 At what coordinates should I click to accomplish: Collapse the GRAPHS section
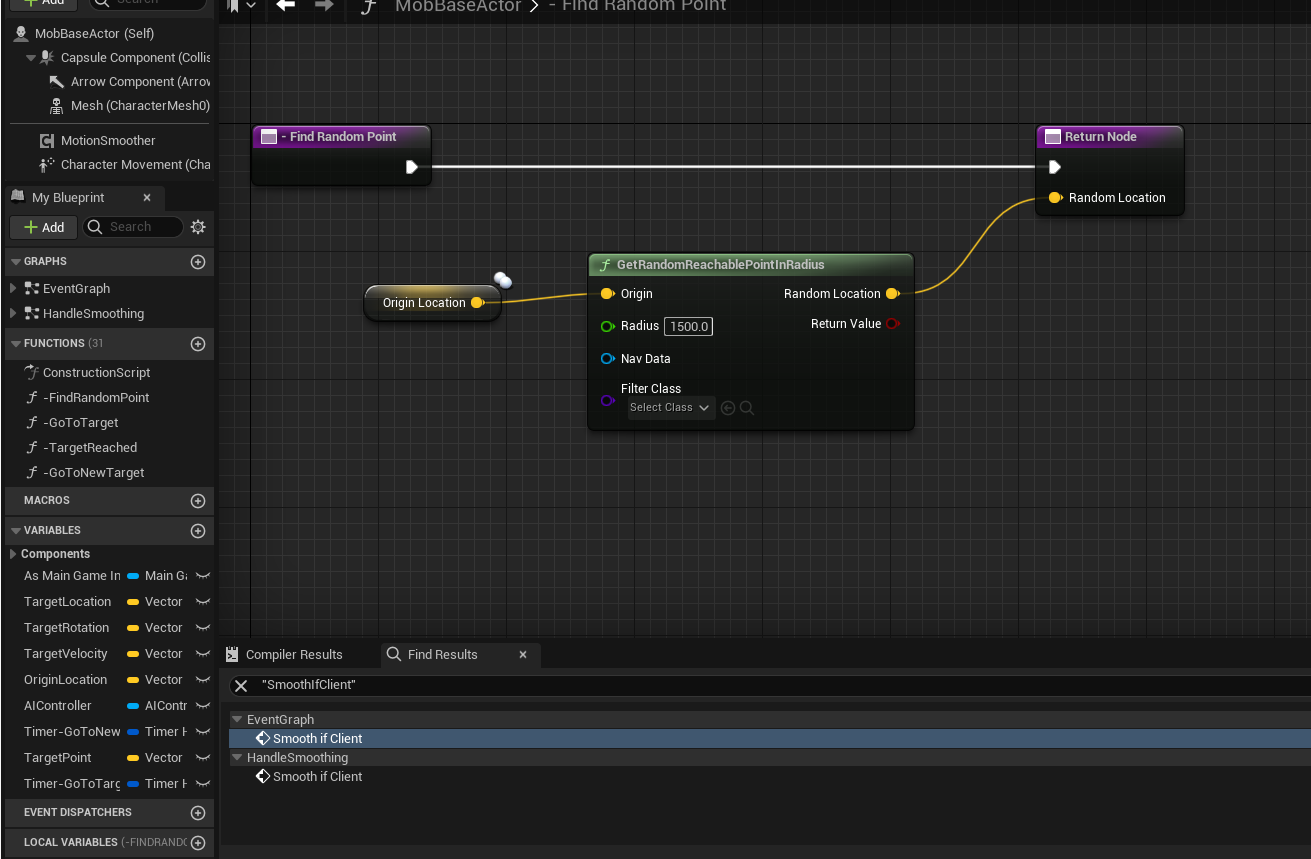15,261
